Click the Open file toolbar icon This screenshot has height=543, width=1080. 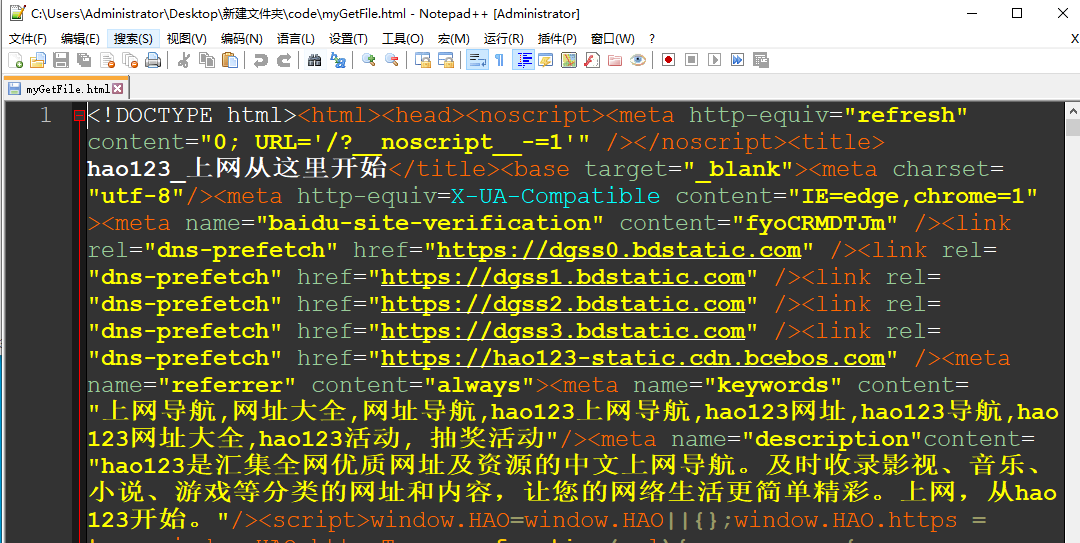tap(38, 60)
